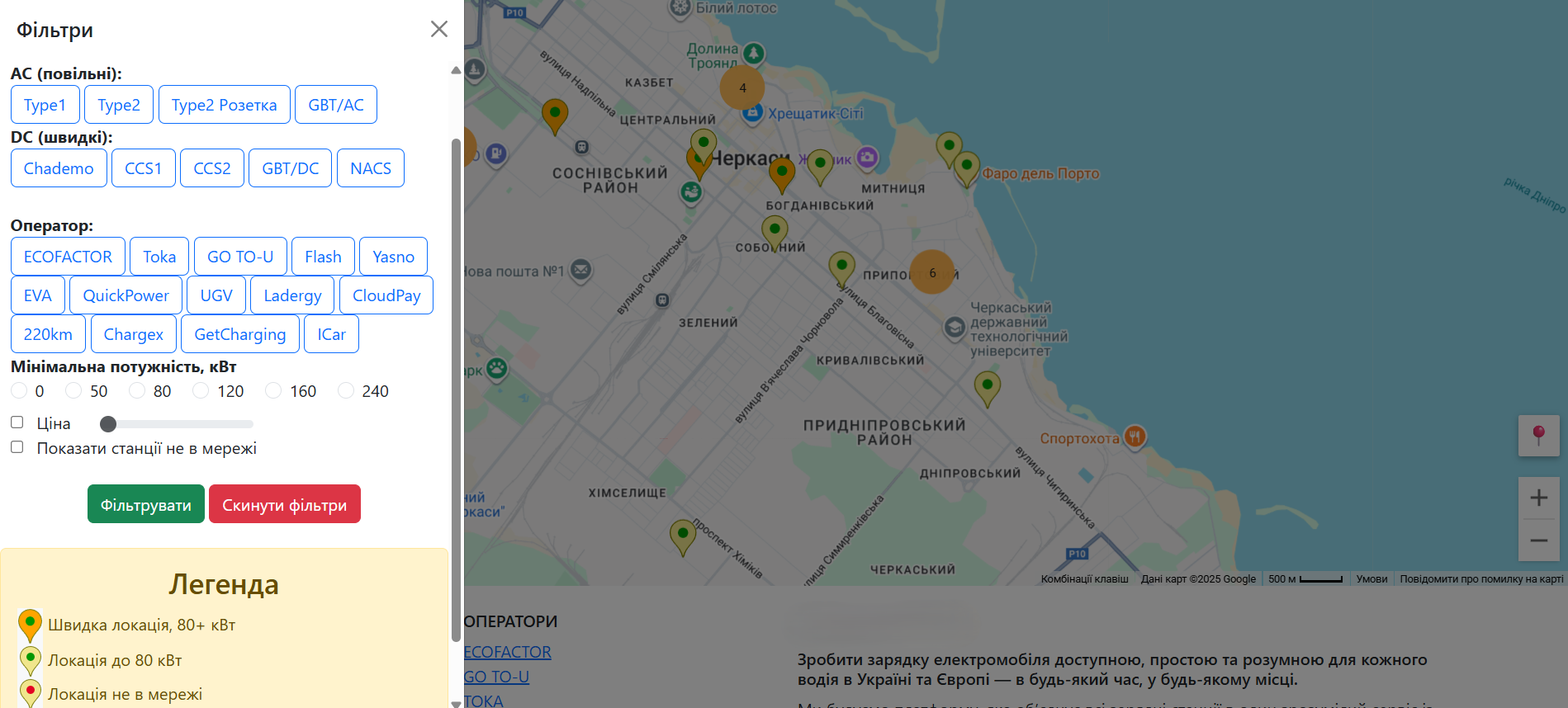The width and height of the screenshot is (1568, 708).
Task: Filter by CloudPay operator
Action: tap(386, 295)
